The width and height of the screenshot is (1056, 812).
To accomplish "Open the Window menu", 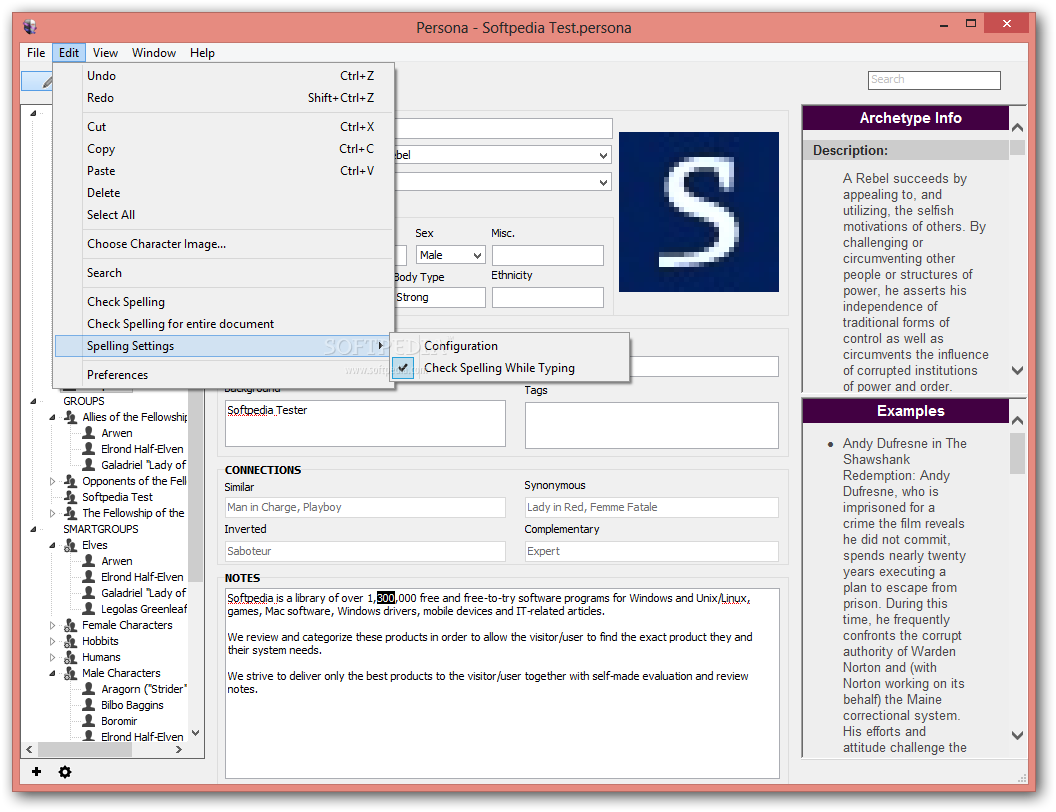I will click(x=154, y=53).
